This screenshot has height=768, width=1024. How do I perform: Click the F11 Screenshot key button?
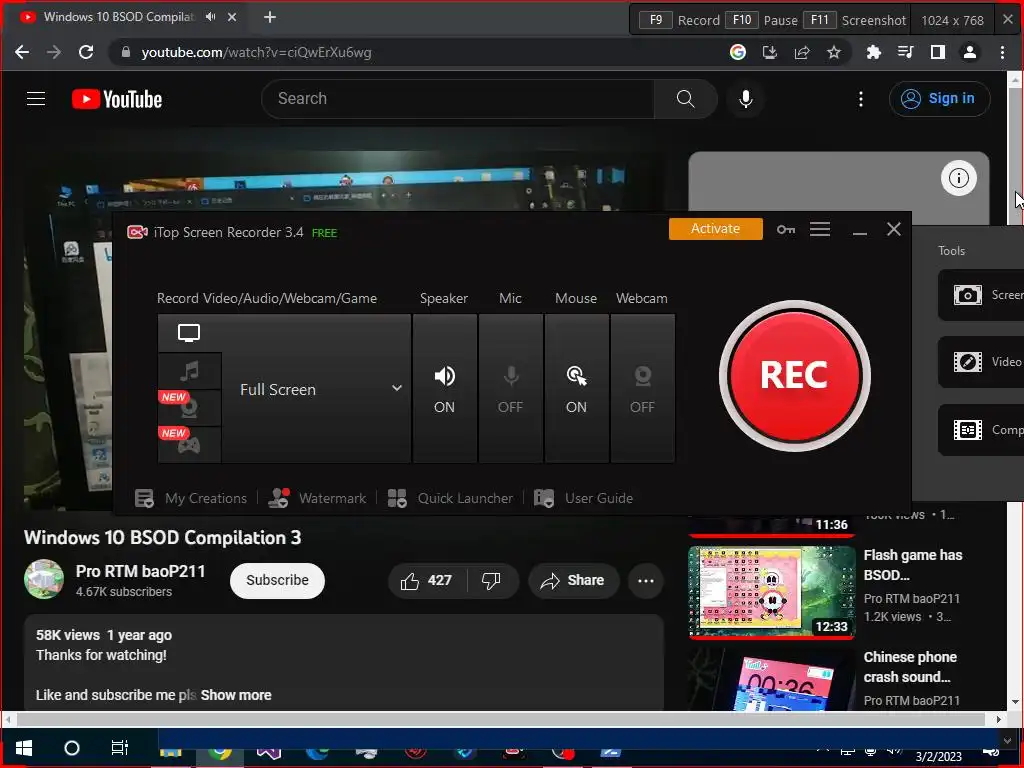point(820,20)
